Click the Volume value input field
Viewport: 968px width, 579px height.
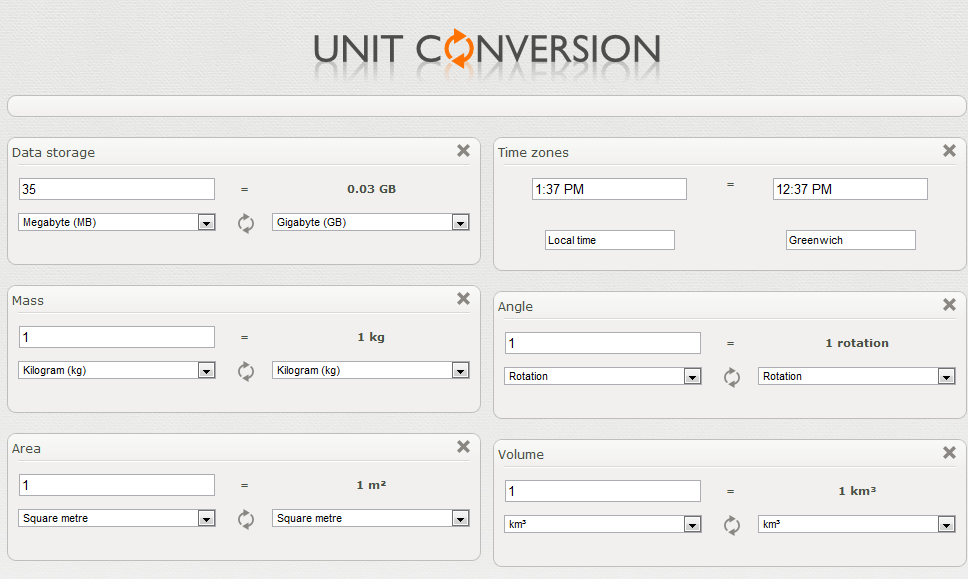tap(603, 491)
